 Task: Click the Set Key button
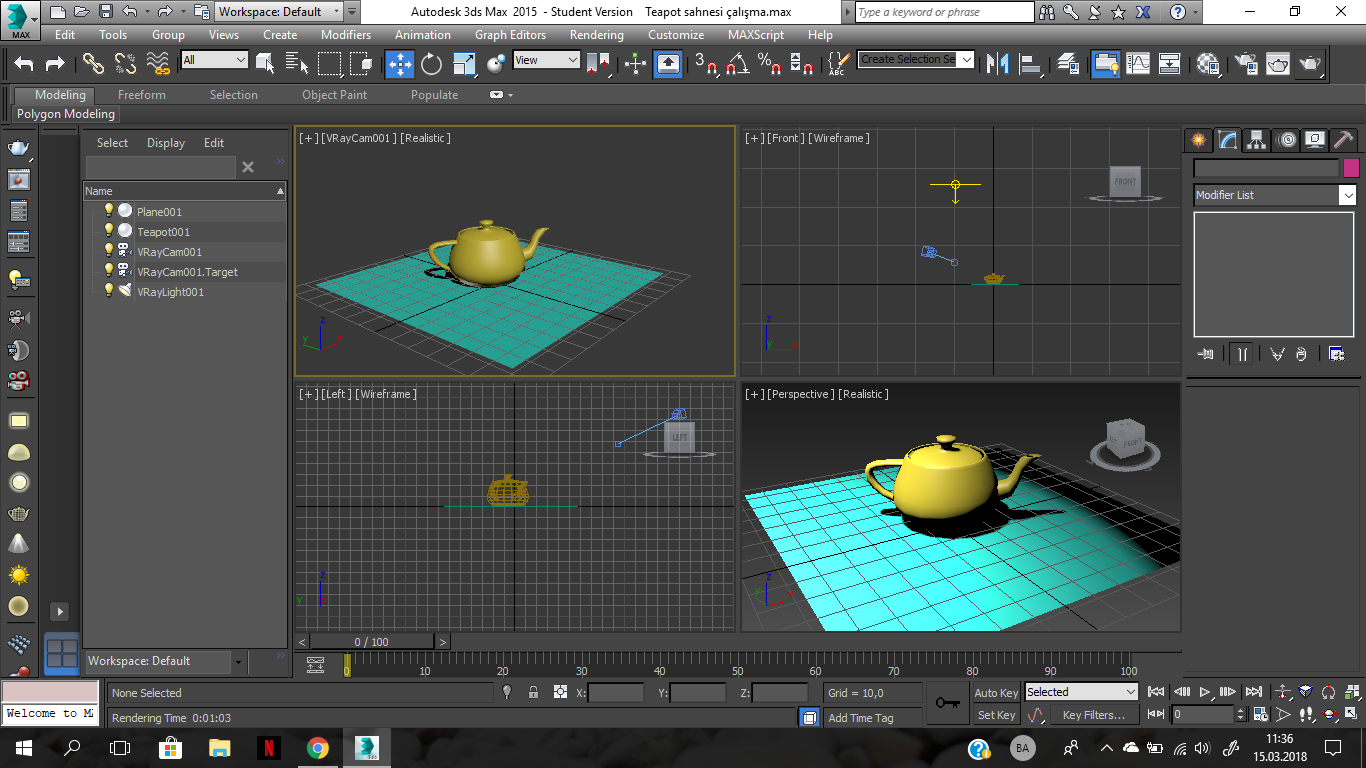(996, 715)
